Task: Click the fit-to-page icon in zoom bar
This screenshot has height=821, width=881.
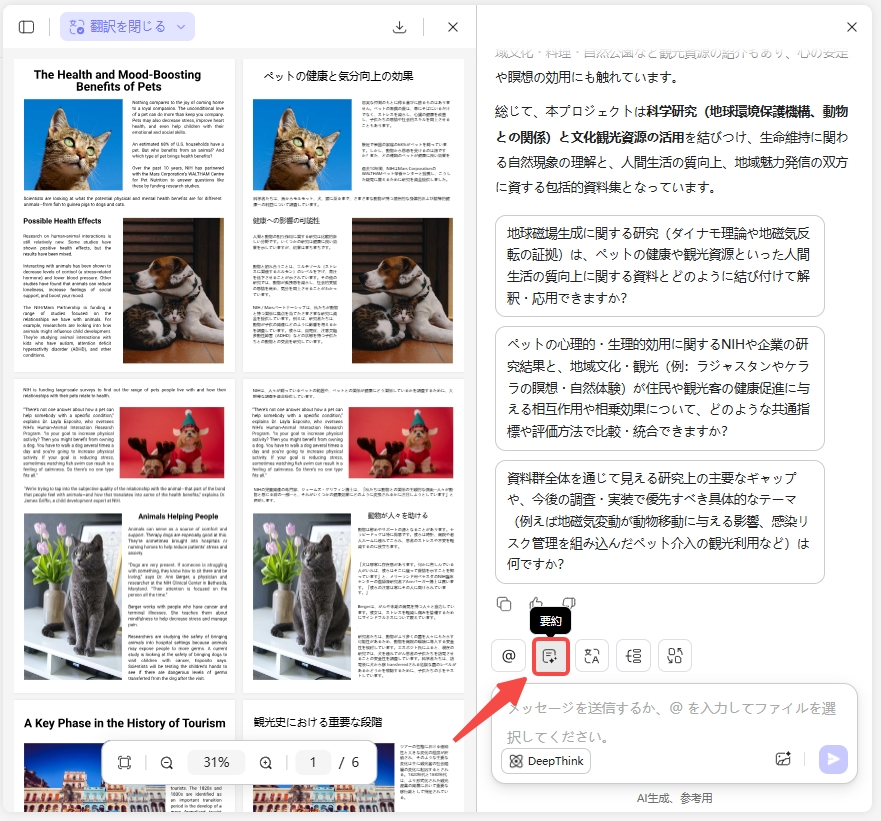Action: click(x=125, y=762)
